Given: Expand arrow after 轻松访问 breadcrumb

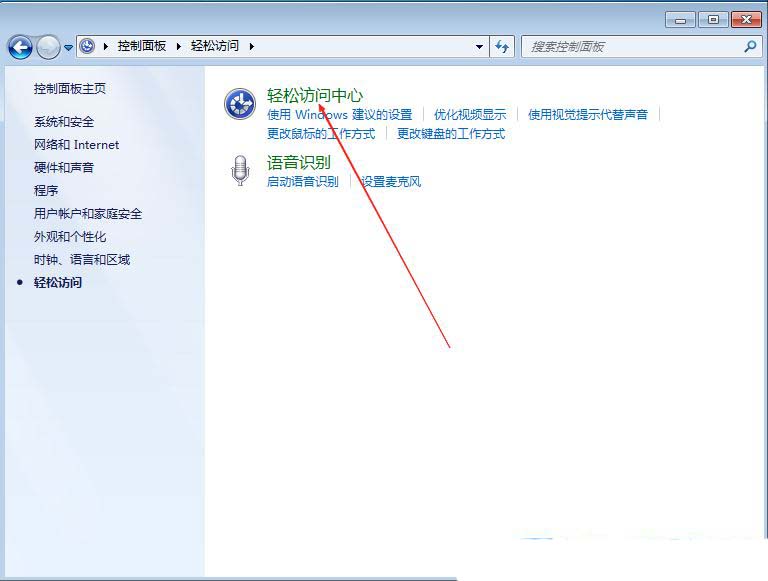Looking at the screenshot, I should pyautogui.click(x=252, y=47).
